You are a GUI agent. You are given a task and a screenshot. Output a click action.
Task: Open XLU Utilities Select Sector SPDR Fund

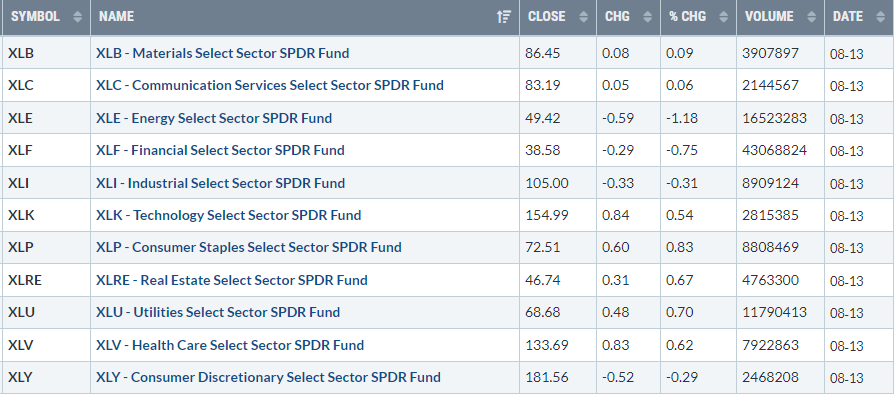point(218,312)
